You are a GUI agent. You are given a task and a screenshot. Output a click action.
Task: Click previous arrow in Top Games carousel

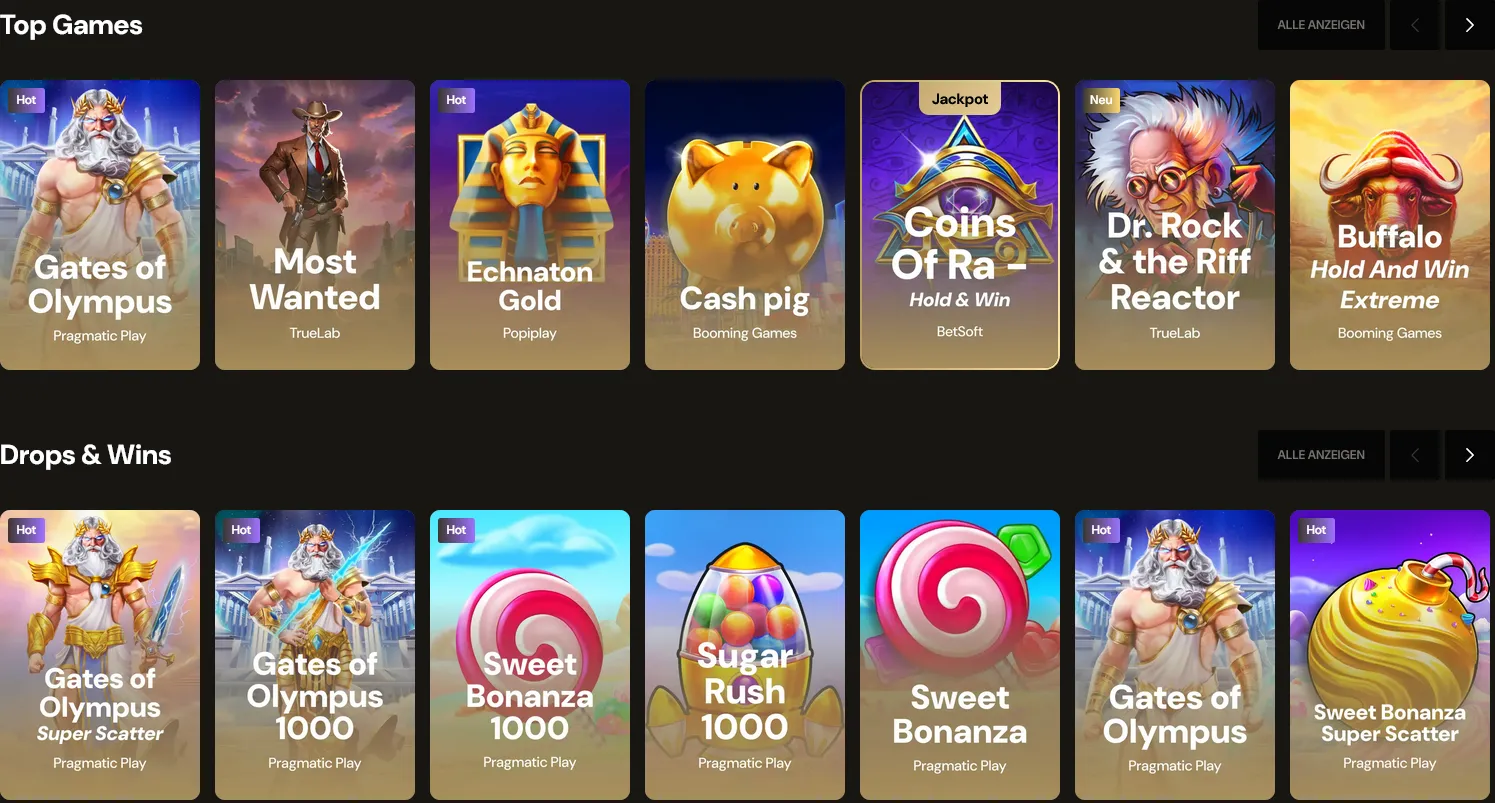(x=1414, y=25)
